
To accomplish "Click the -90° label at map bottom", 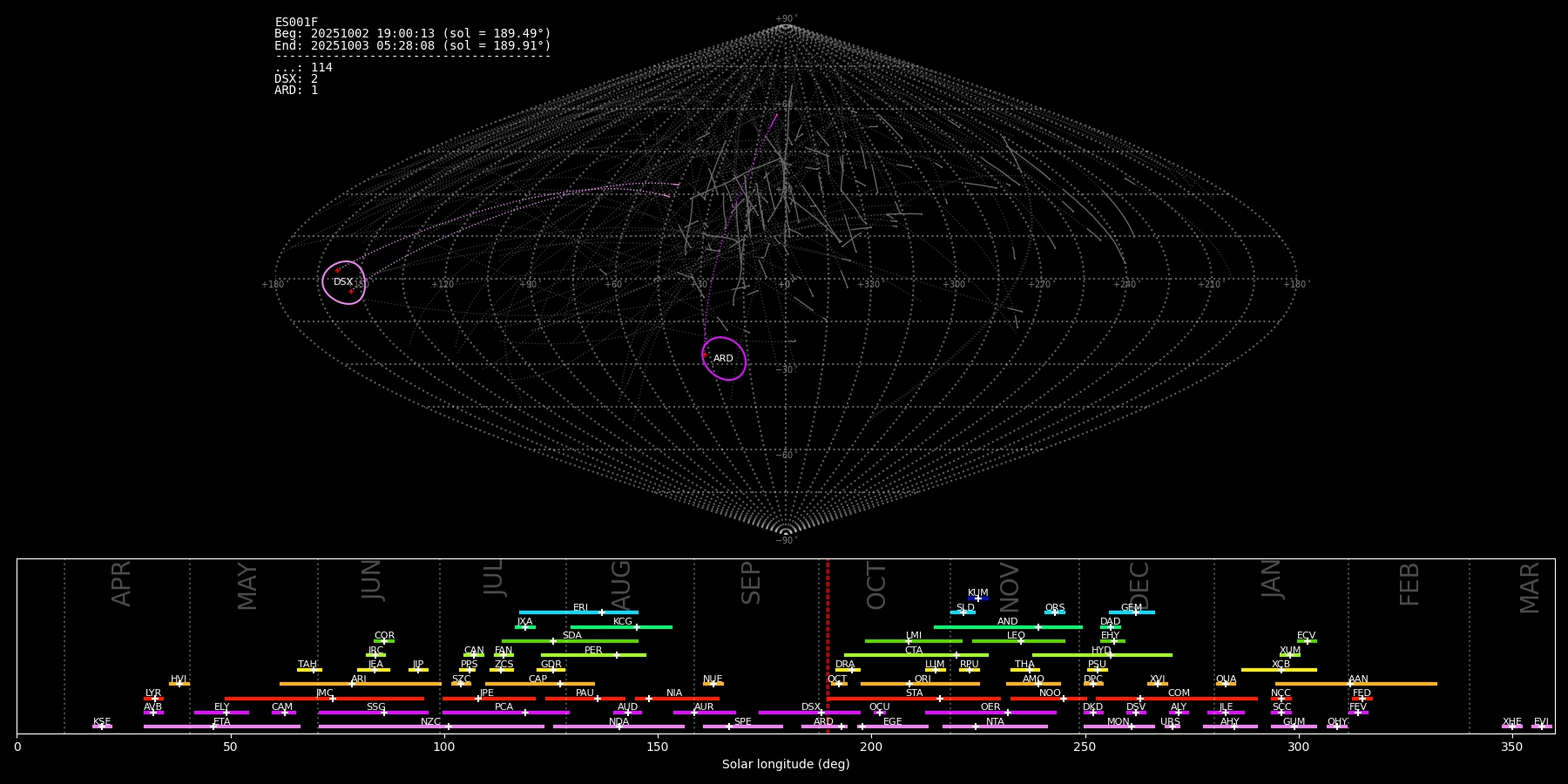I will click(x=786, y=541).
